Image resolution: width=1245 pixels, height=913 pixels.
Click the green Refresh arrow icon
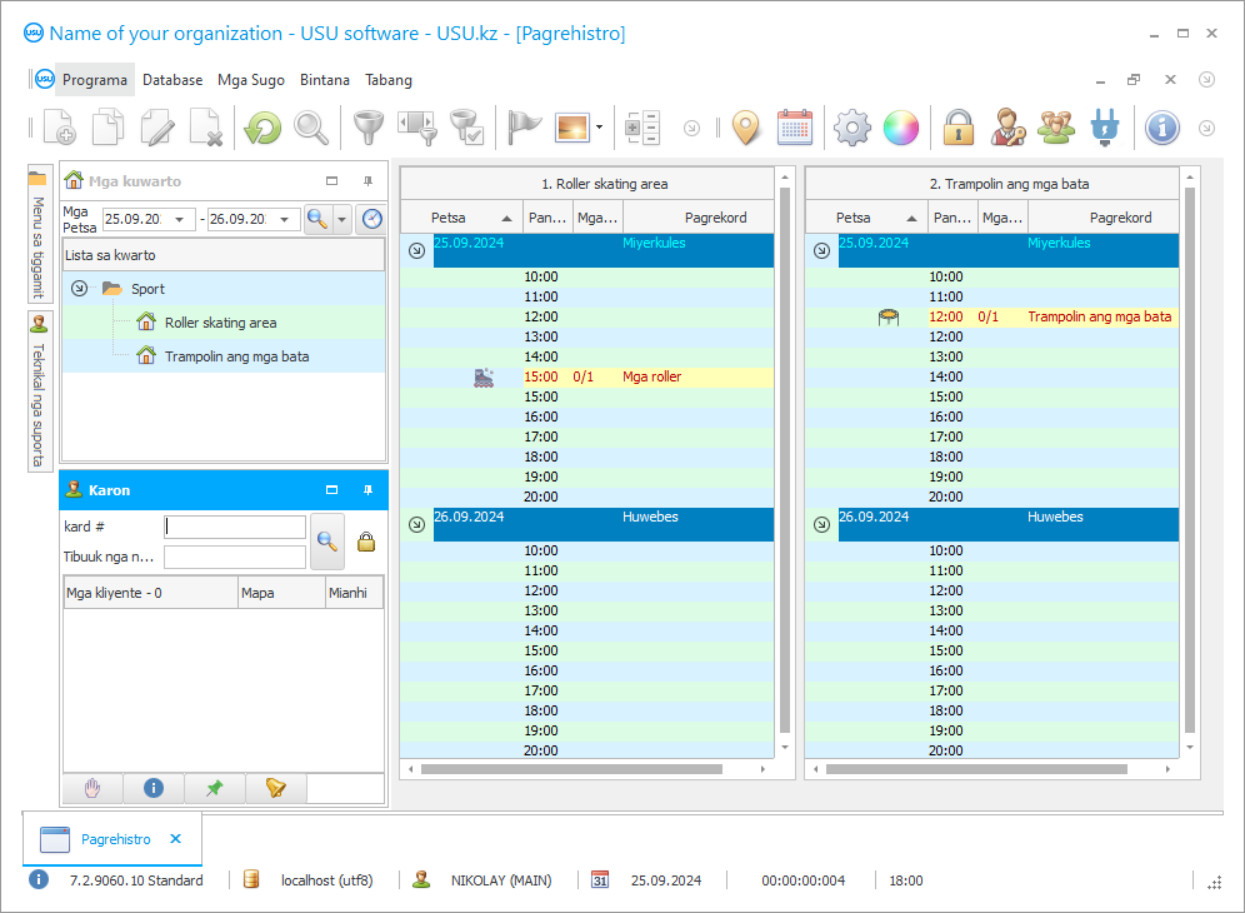coord(262,128)
